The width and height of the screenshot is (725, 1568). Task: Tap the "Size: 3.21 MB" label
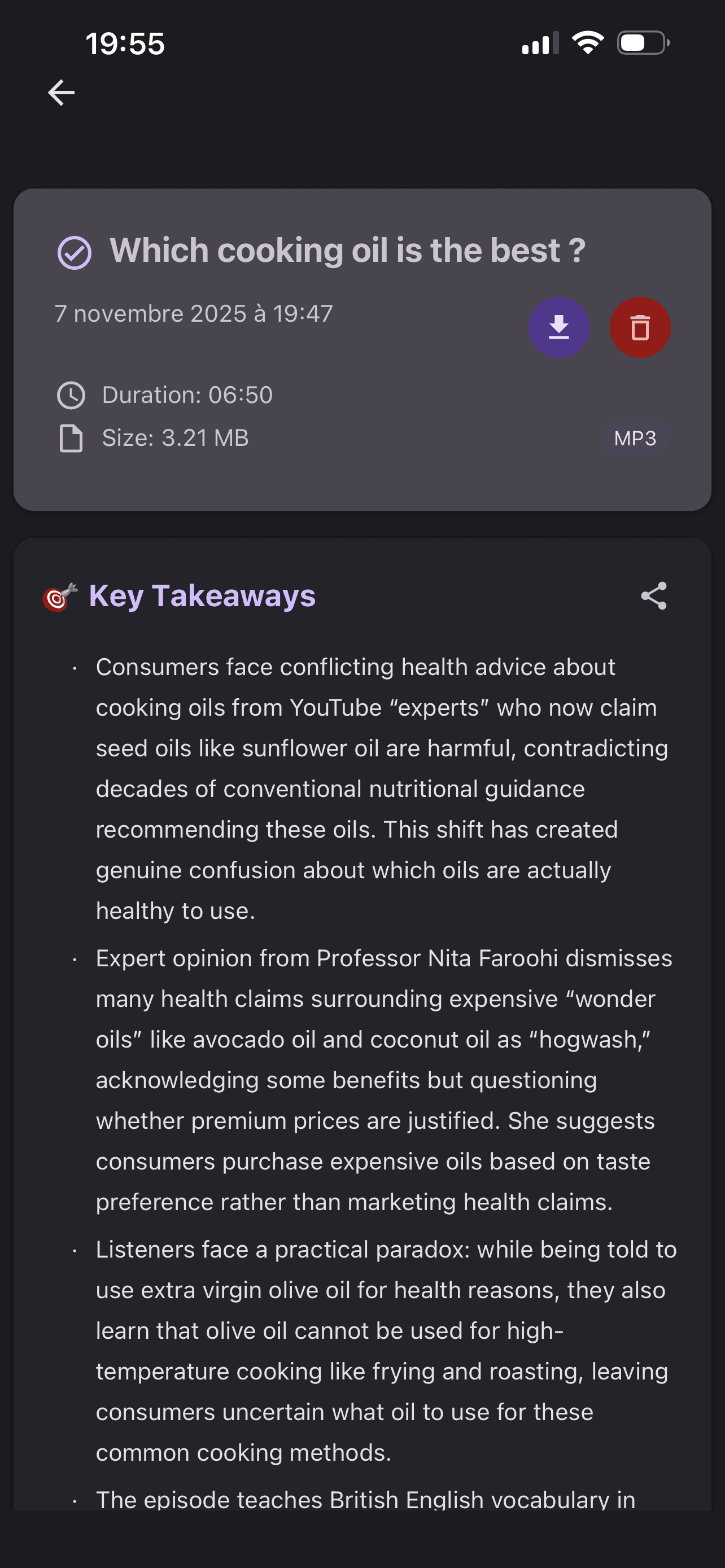175,438
